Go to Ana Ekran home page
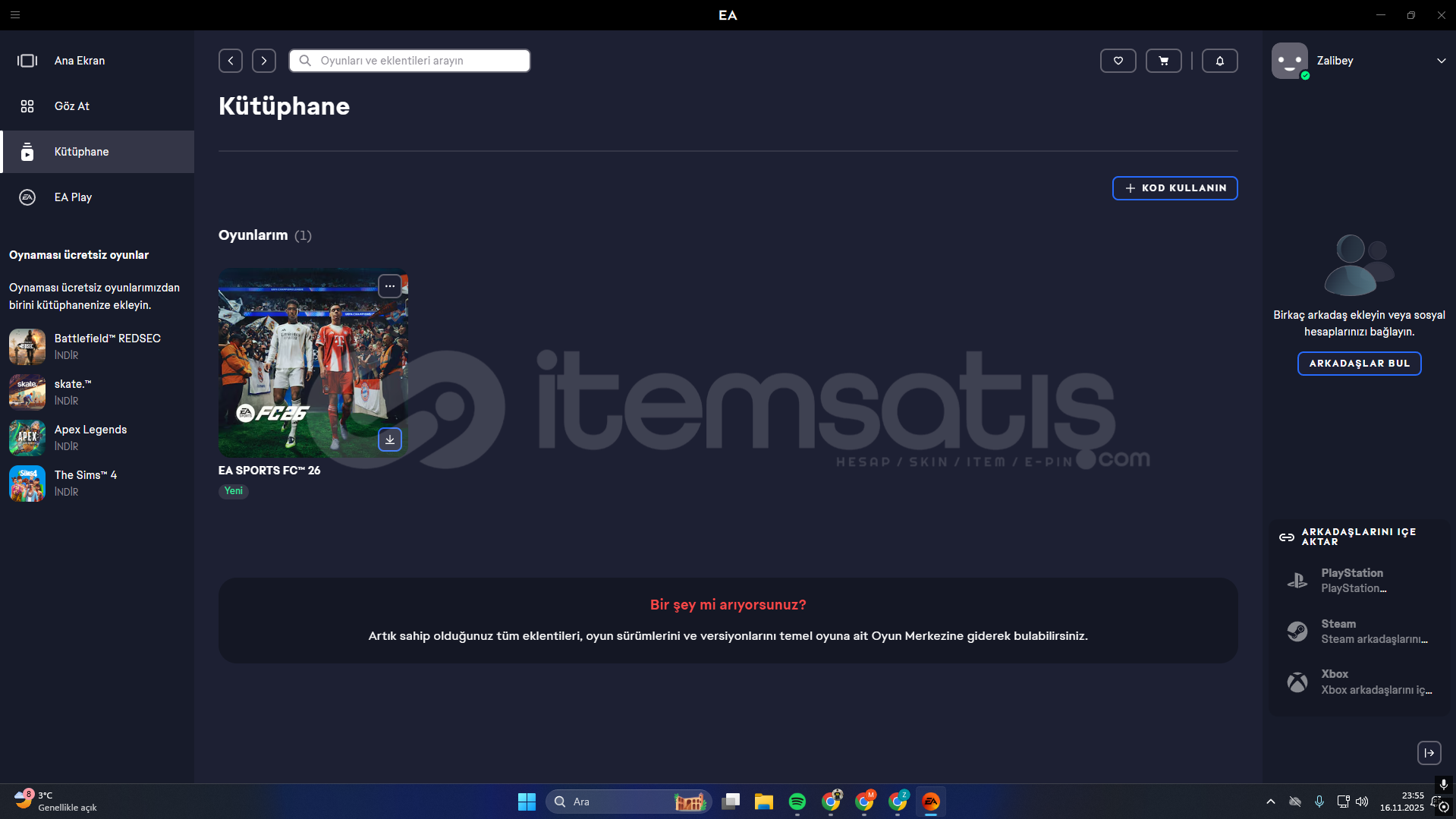 coord(97,61)
